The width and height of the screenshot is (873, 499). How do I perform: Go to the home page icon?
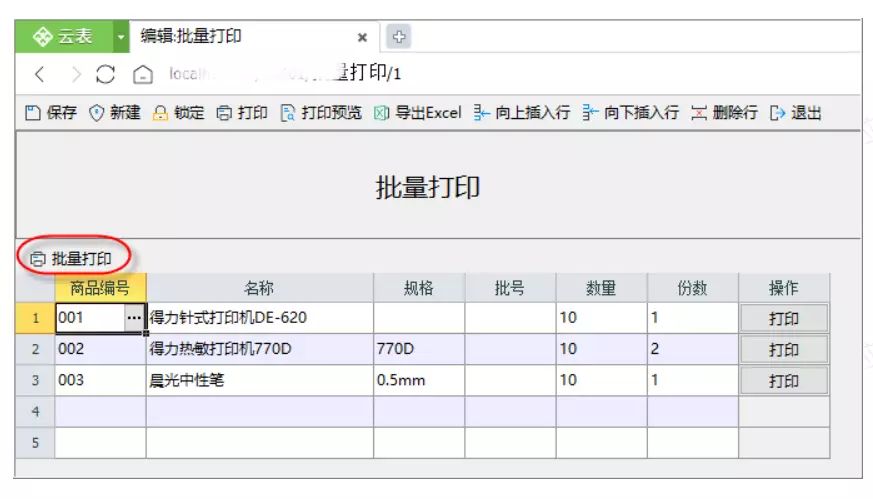143,74
